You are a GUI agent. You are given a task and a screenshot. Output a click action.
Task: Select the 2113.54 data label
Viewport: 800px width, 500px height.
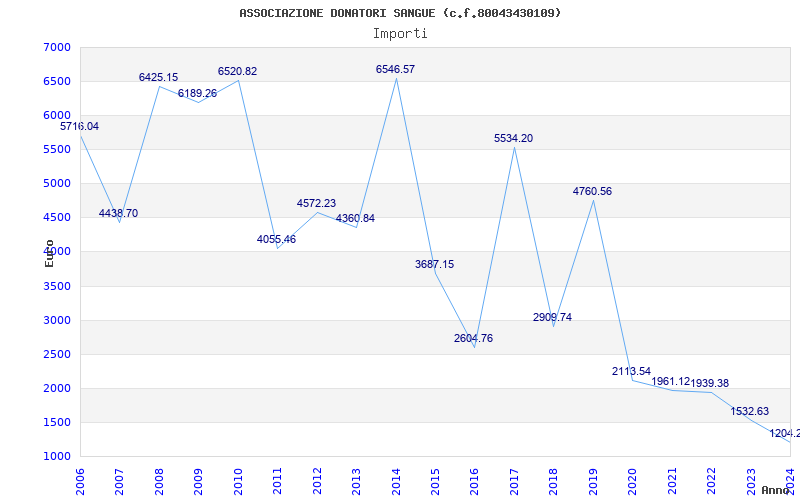tap(632, 371)
